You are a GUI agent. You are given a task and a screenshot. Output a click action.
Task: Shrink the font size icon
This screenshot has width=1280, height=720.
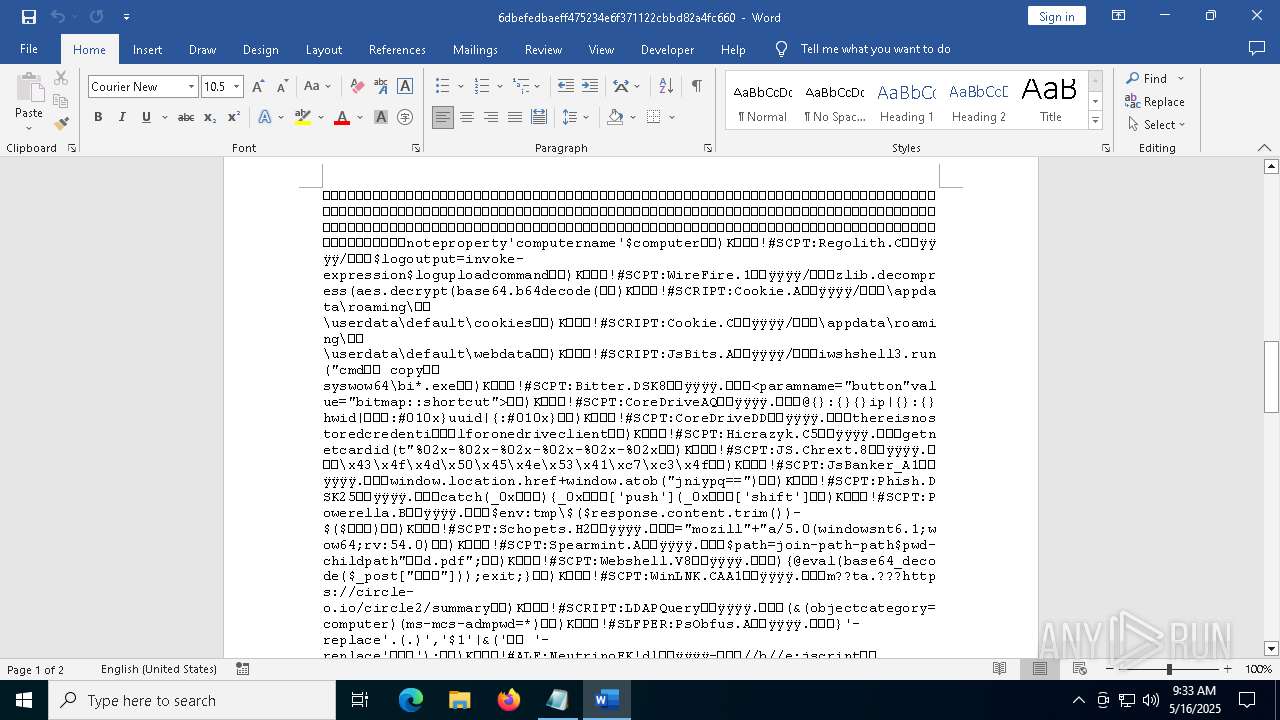(282, 87)
